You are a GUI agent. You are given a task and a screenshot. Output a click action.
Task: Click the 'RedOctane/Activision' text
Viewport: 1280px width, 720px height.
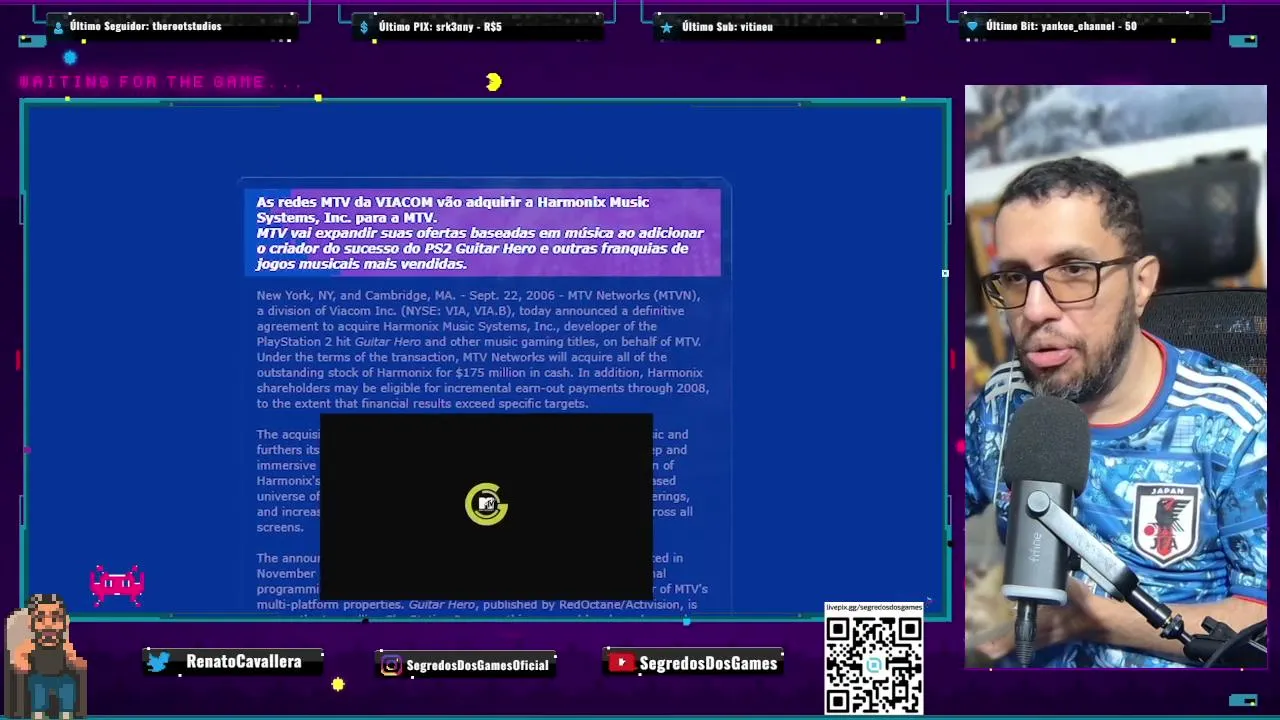[618, 605]
